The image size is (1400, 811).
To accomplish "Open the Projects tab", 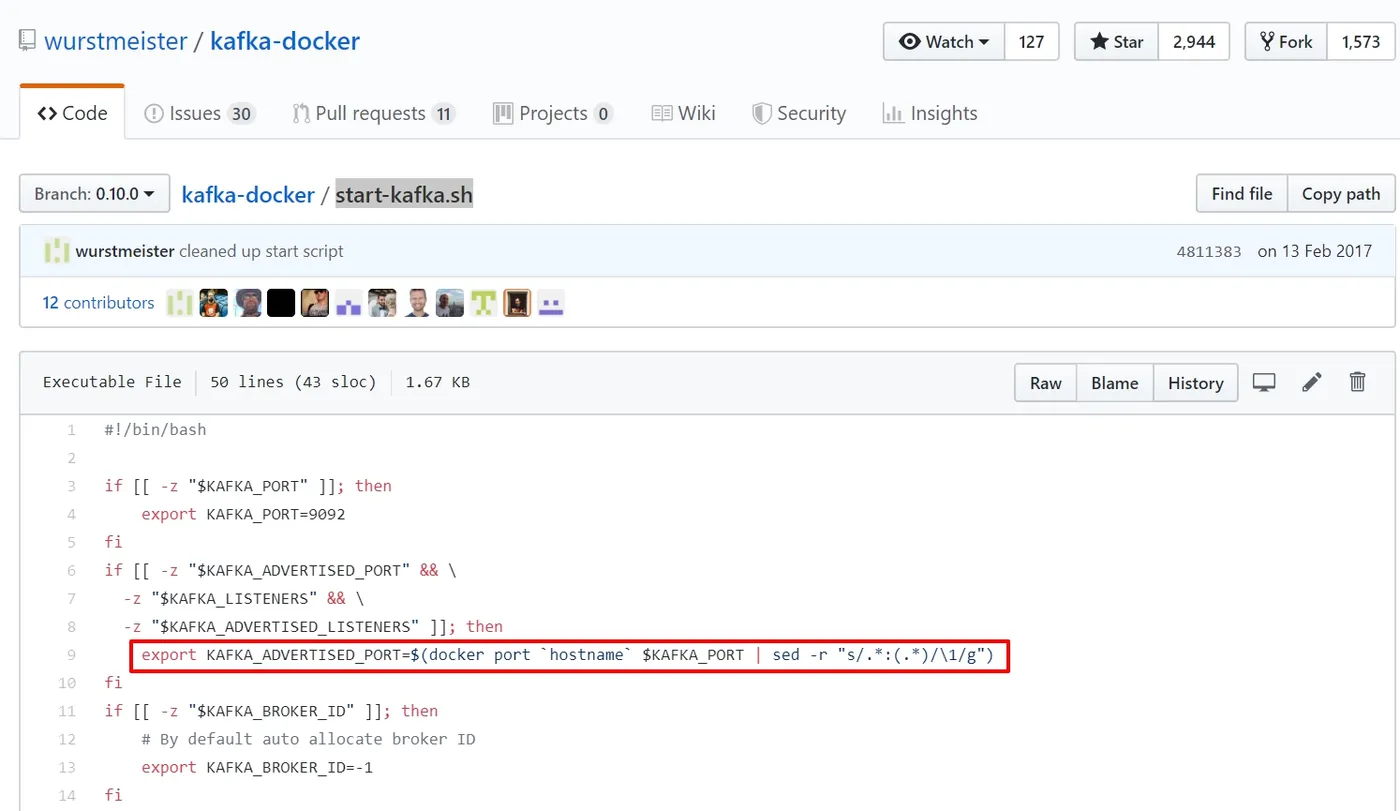I will click(x=552, y=113).
